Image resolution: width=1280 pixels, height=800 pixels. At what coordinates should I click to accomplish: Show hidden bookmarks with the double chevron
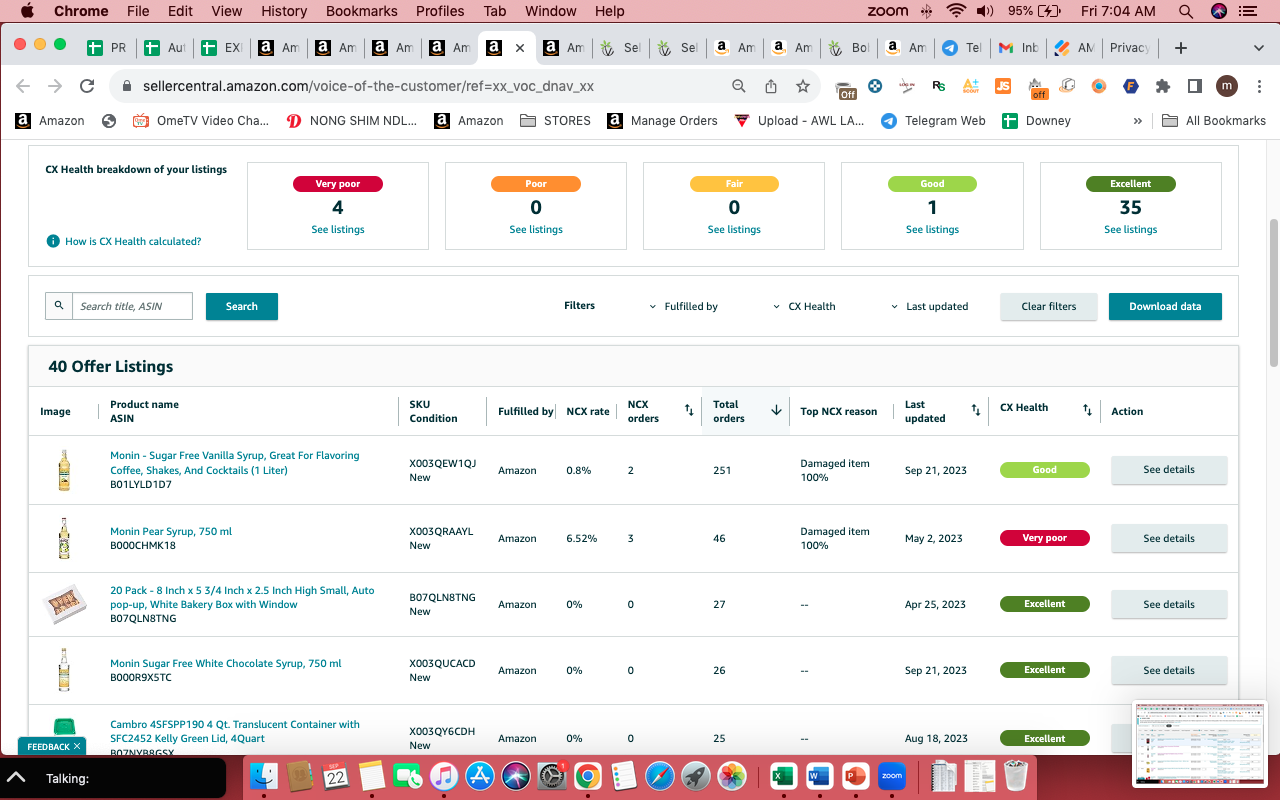(x=1138, y=121)
